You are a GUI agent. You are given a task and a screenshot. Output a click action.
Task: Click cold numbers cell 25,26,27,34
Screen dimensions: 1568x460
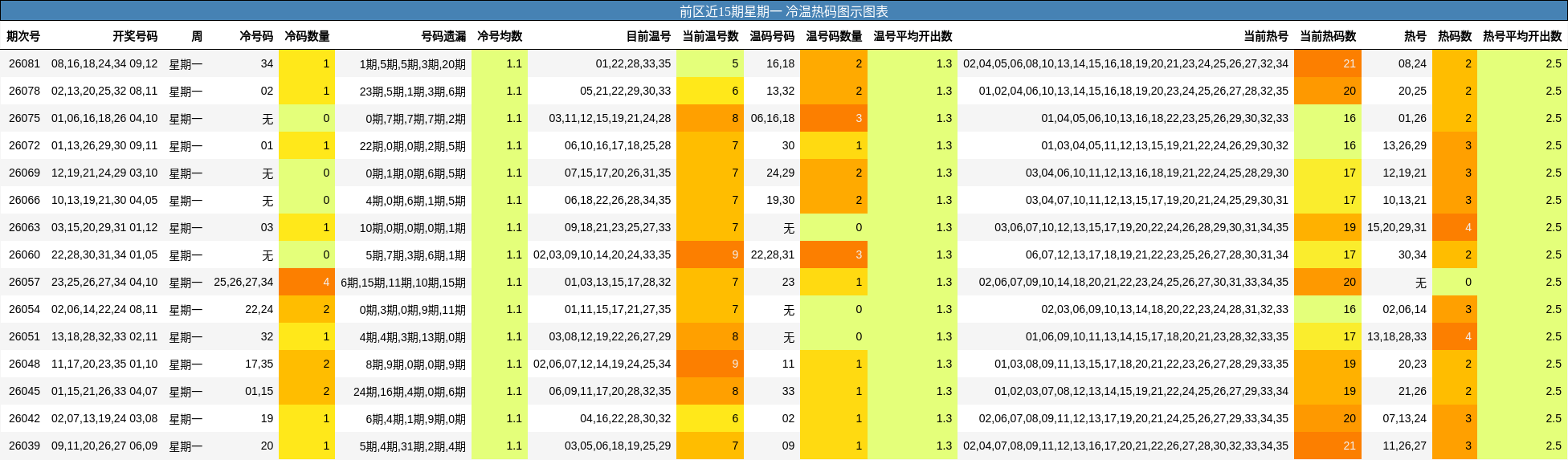click(243, 282)
